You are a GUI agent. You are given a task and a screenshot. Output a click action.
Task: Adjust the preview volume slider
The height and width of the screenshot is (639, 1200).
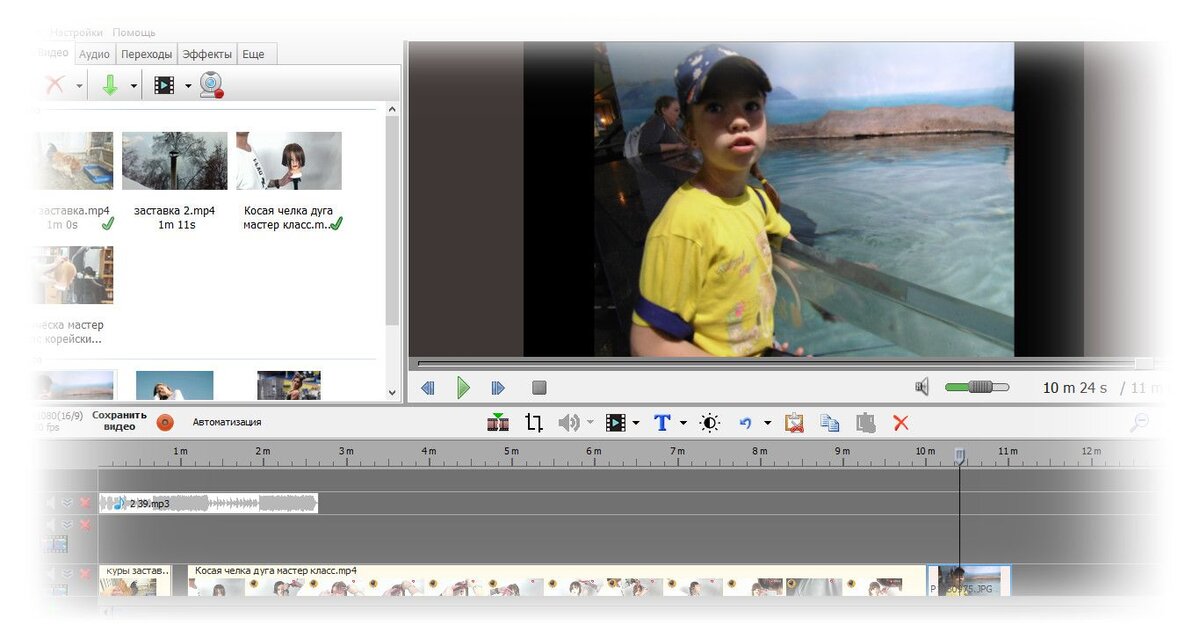point(977,387)
